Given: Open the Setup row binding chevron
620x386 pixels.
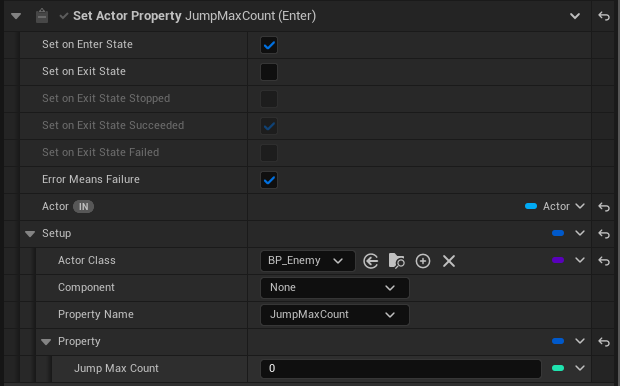Looking at the screenshot, I should 580,233.
